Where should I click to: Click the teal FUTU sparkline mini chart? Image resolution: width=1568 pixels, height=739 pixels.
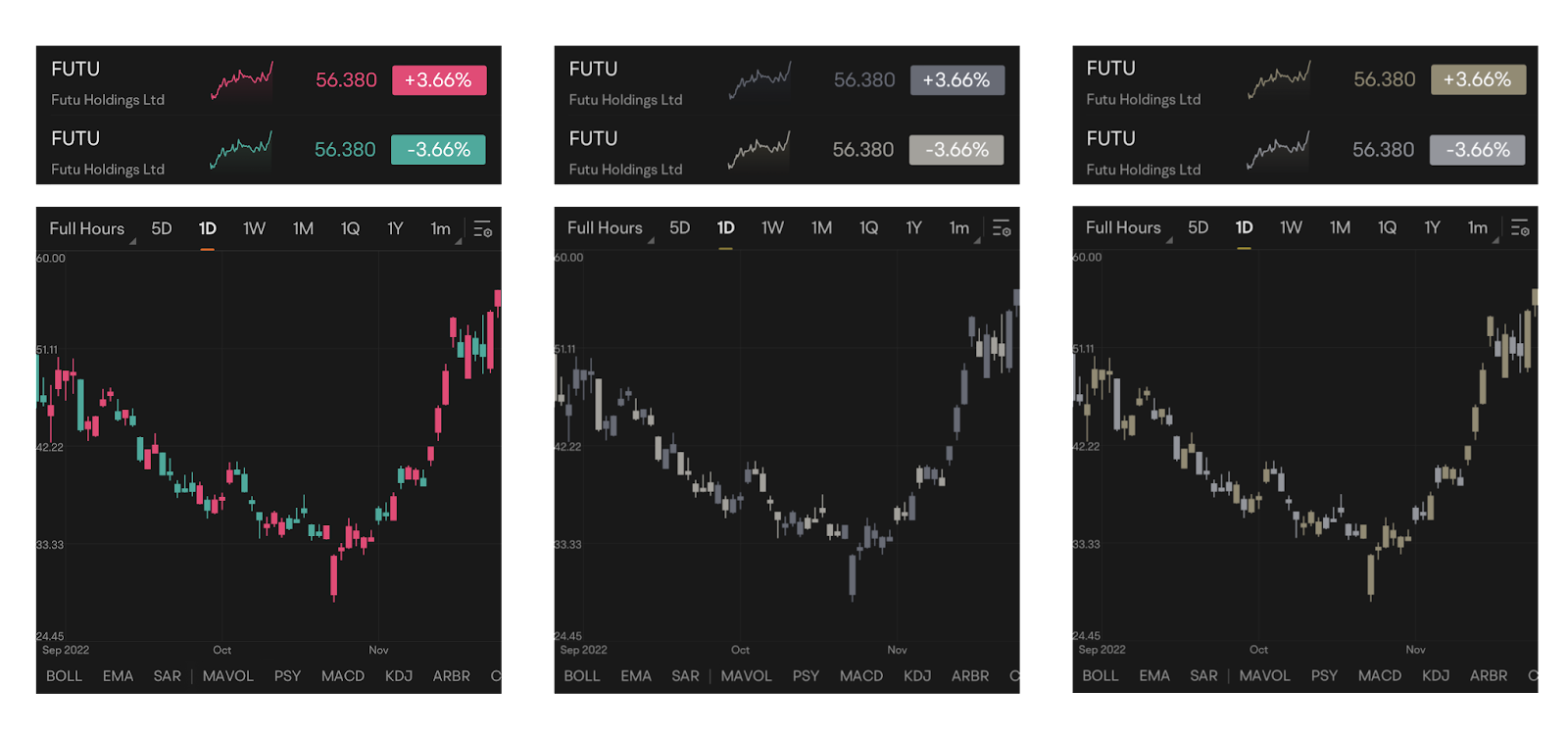point(242,150)
